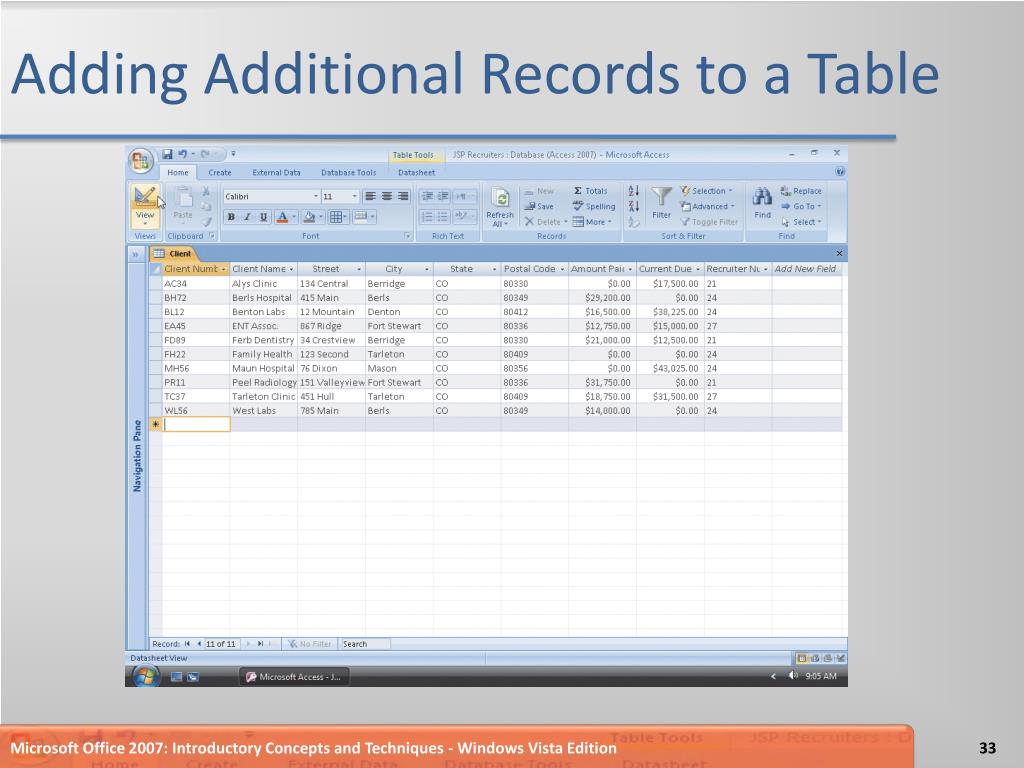Open the font size 11 dropdown
The image size is (1024, 768).
355,197
